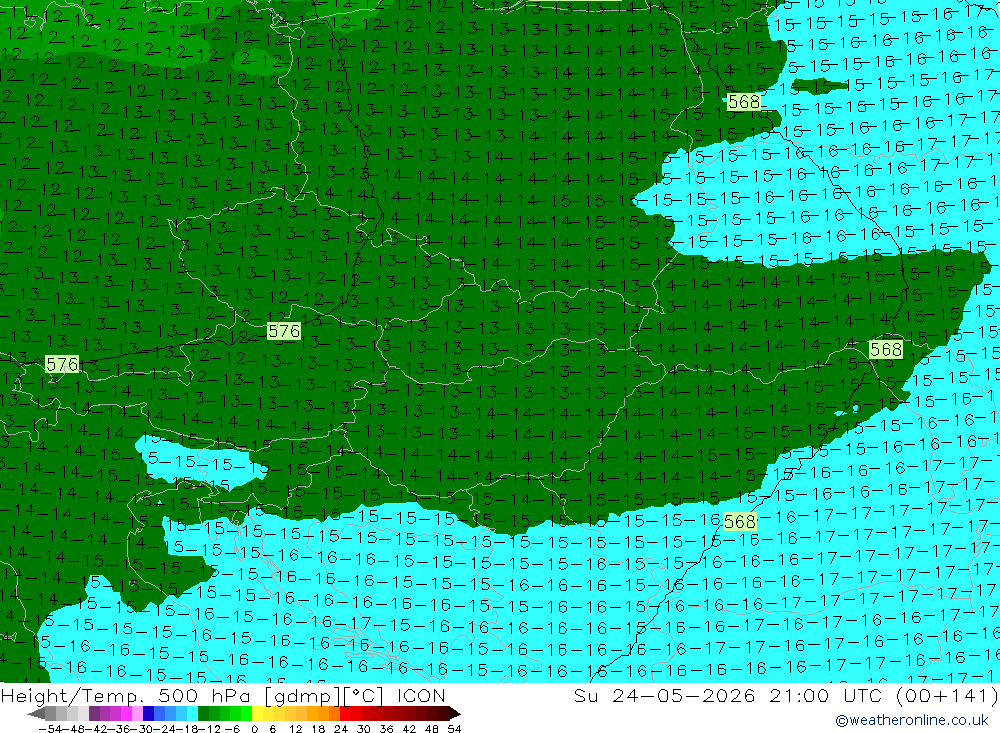Screen dimensions: 1000x733
Task: Click the 568 label touching the right coastline
Action: 886,349
